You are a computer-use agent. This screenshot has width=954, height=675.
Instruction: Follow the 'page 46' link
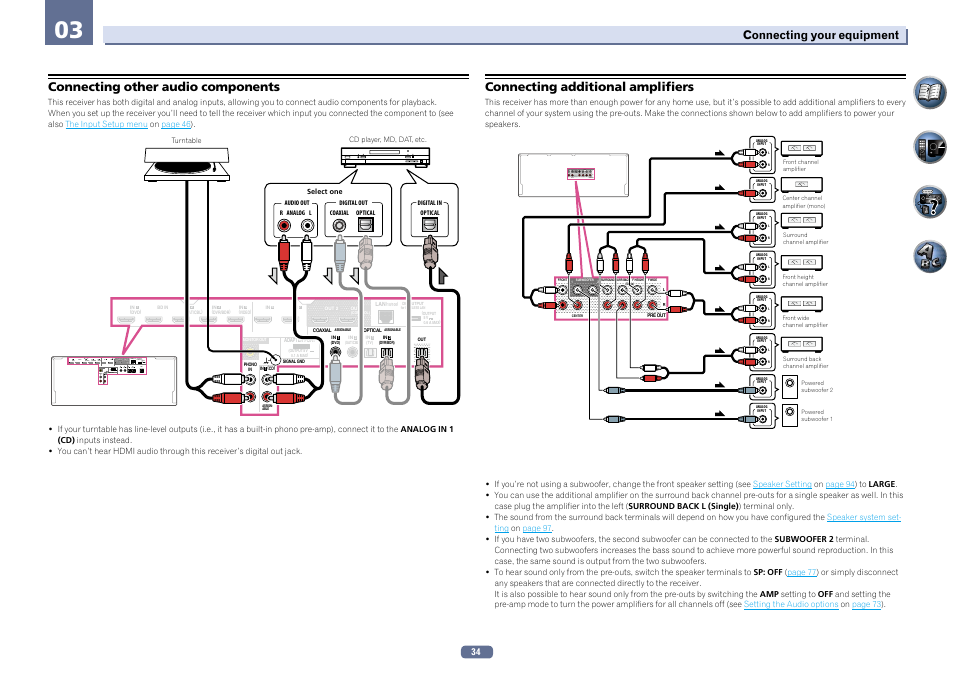coord(176,124)
